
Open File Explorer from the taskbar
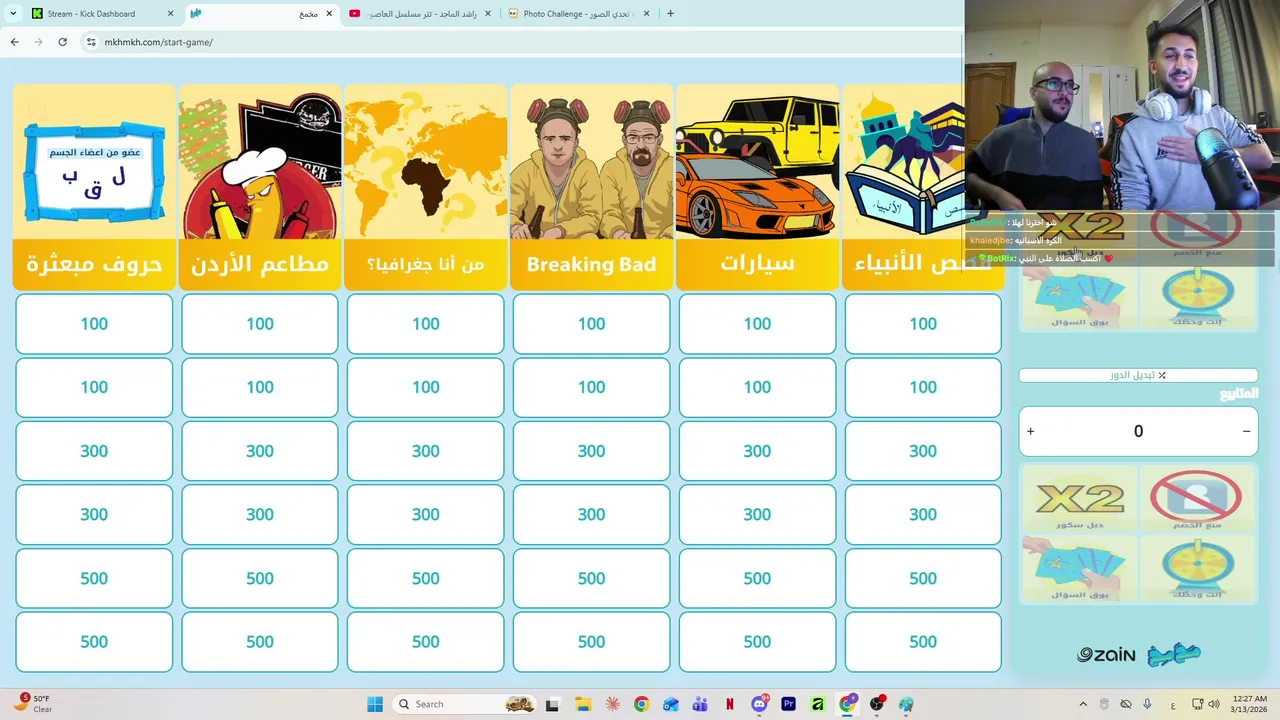click(582, 704)
